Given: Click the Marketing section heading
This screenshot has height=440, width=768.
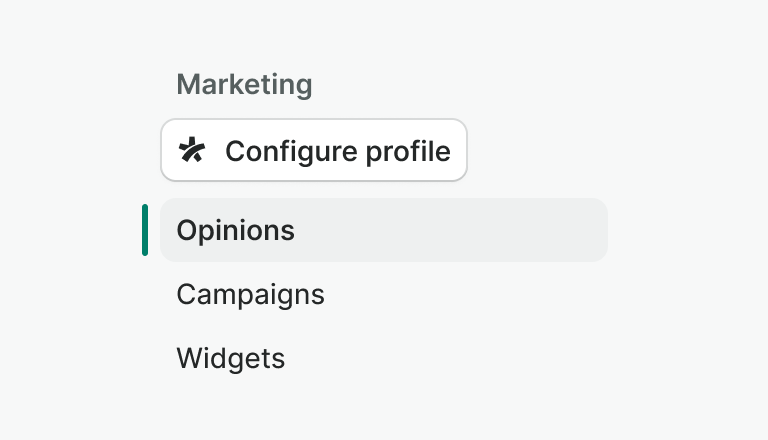Looking at the screenshot, I should (x=244, y=85).
